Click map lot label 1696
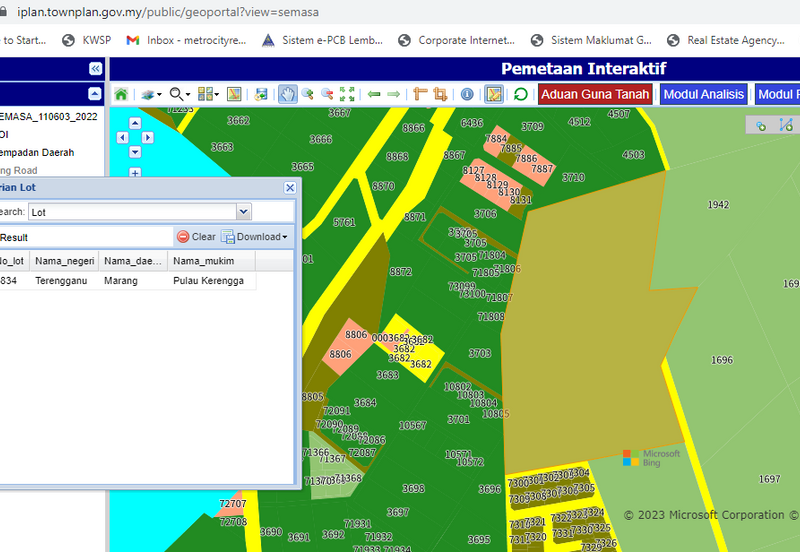 pyautogui.click(x=722, y=360)
